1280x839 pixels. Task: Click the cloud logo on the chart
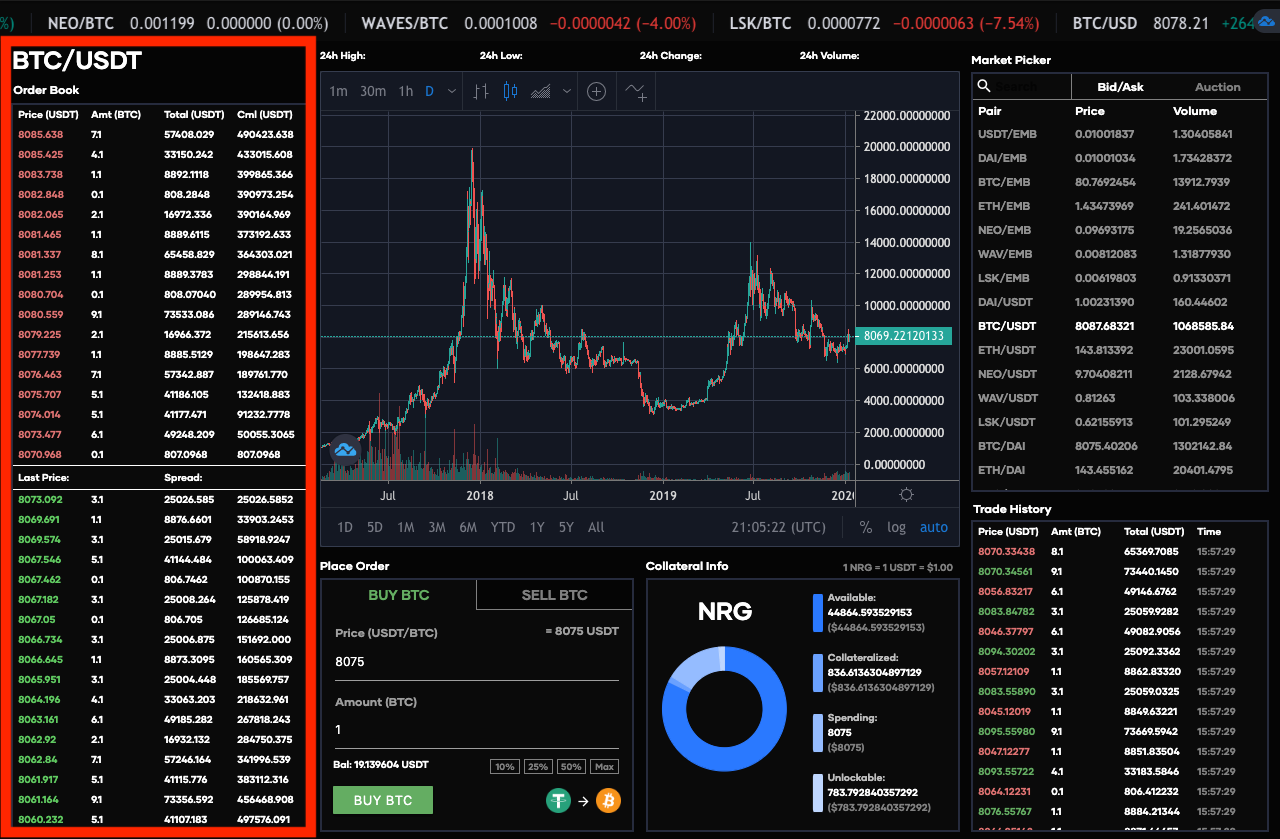pyautogui.click(x=345, y=450)
